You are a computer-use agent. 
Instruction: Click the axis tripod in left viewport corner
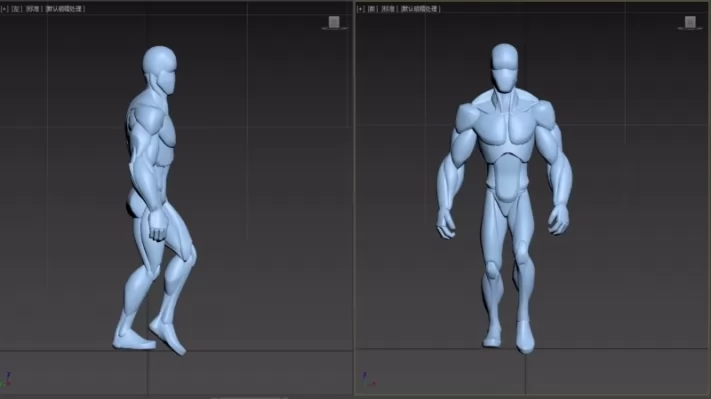[6, 380]
